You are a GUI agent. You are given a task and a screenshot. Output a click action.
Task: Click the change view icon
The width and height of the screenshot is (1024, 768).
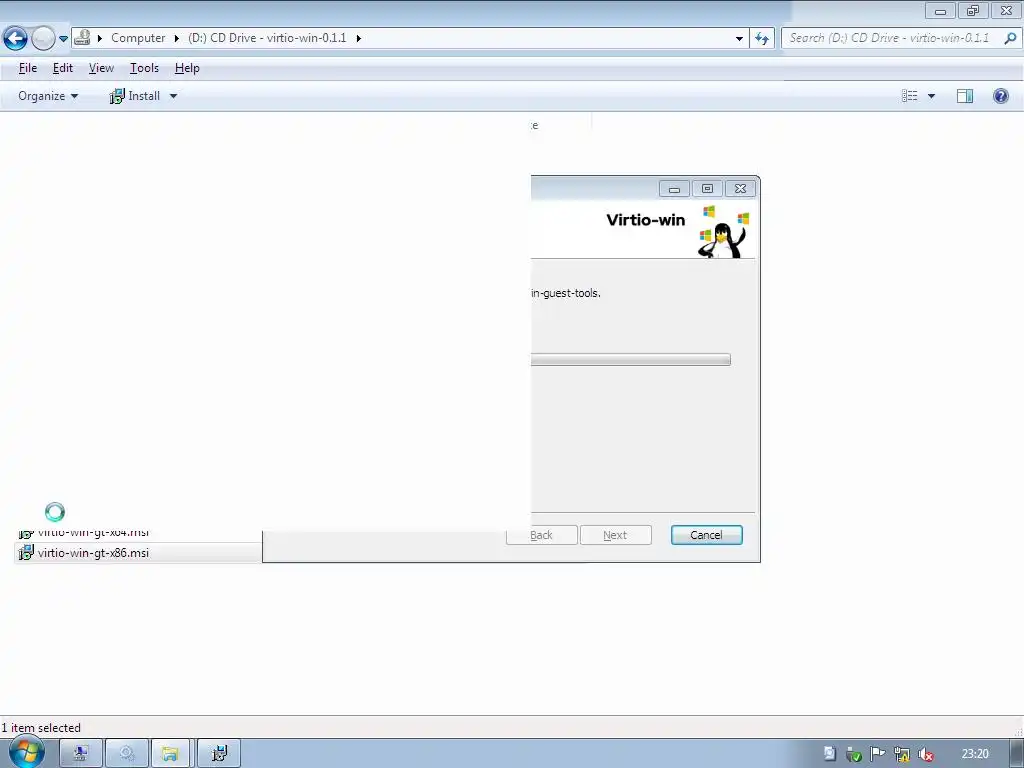click(910, 96)
